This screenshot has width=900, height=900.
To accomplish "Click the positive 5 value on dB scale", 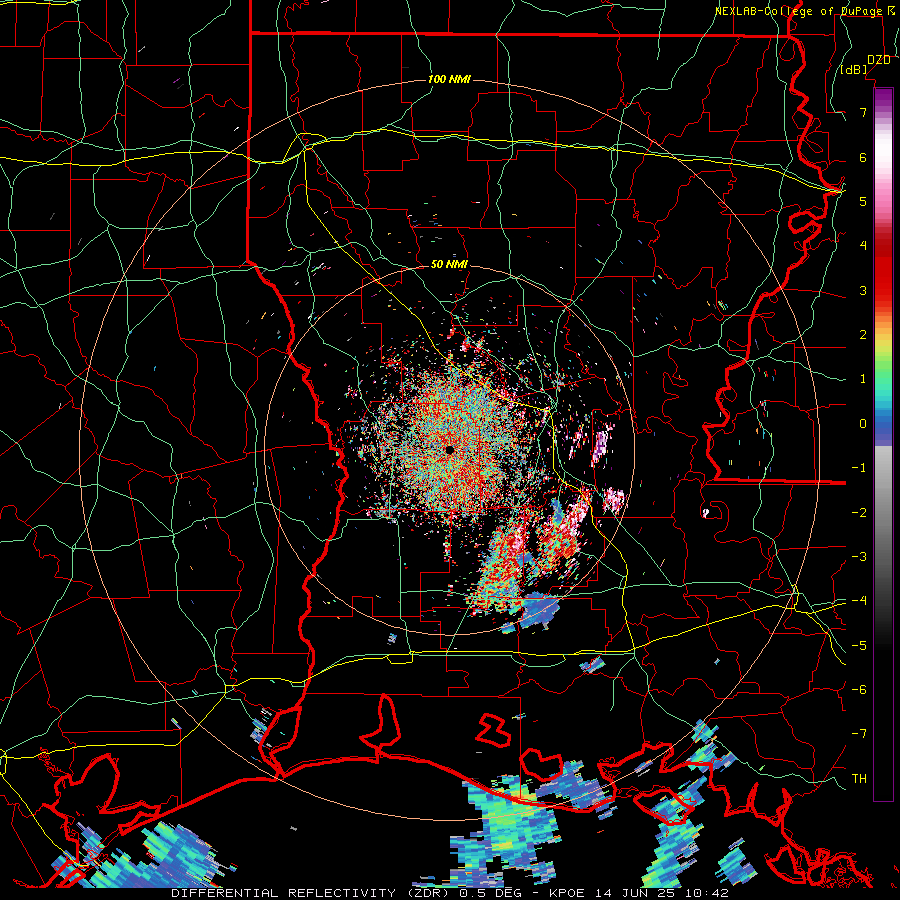I will click(x=863, y=201).
